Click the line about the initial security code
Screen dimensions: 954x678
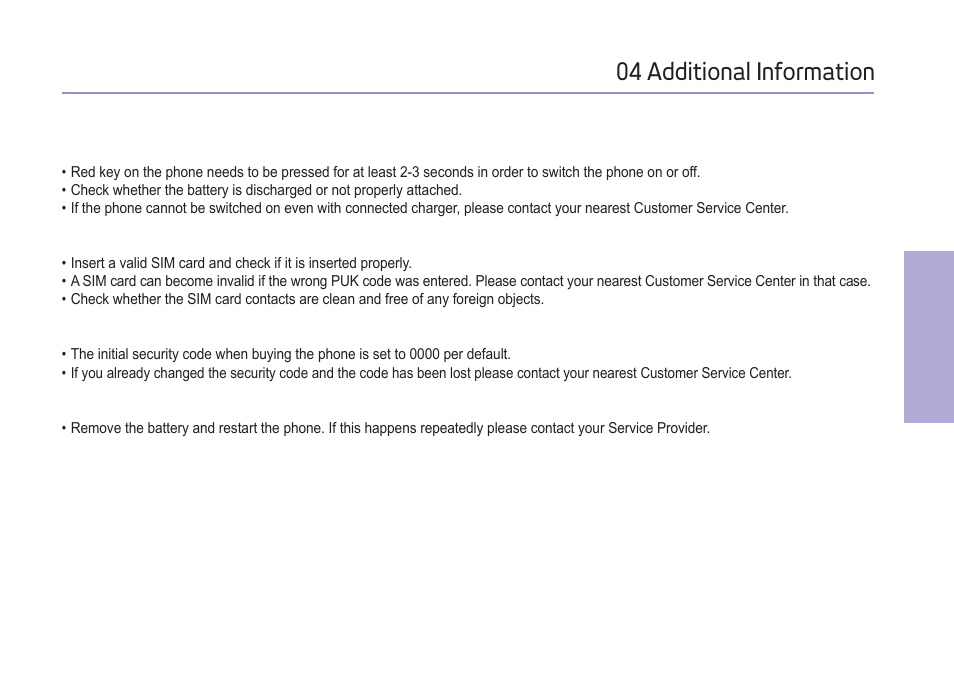tap(290, 354)
